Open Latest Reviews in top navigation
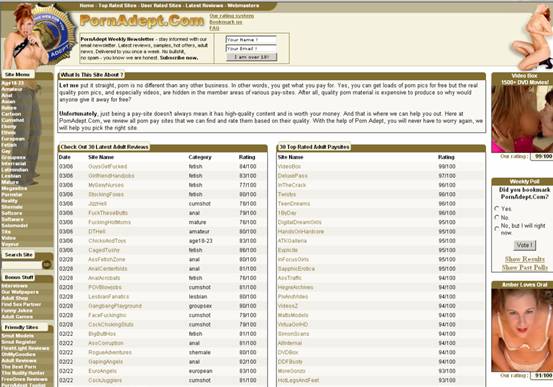The image size is (553, 387). tap(204, 6)
